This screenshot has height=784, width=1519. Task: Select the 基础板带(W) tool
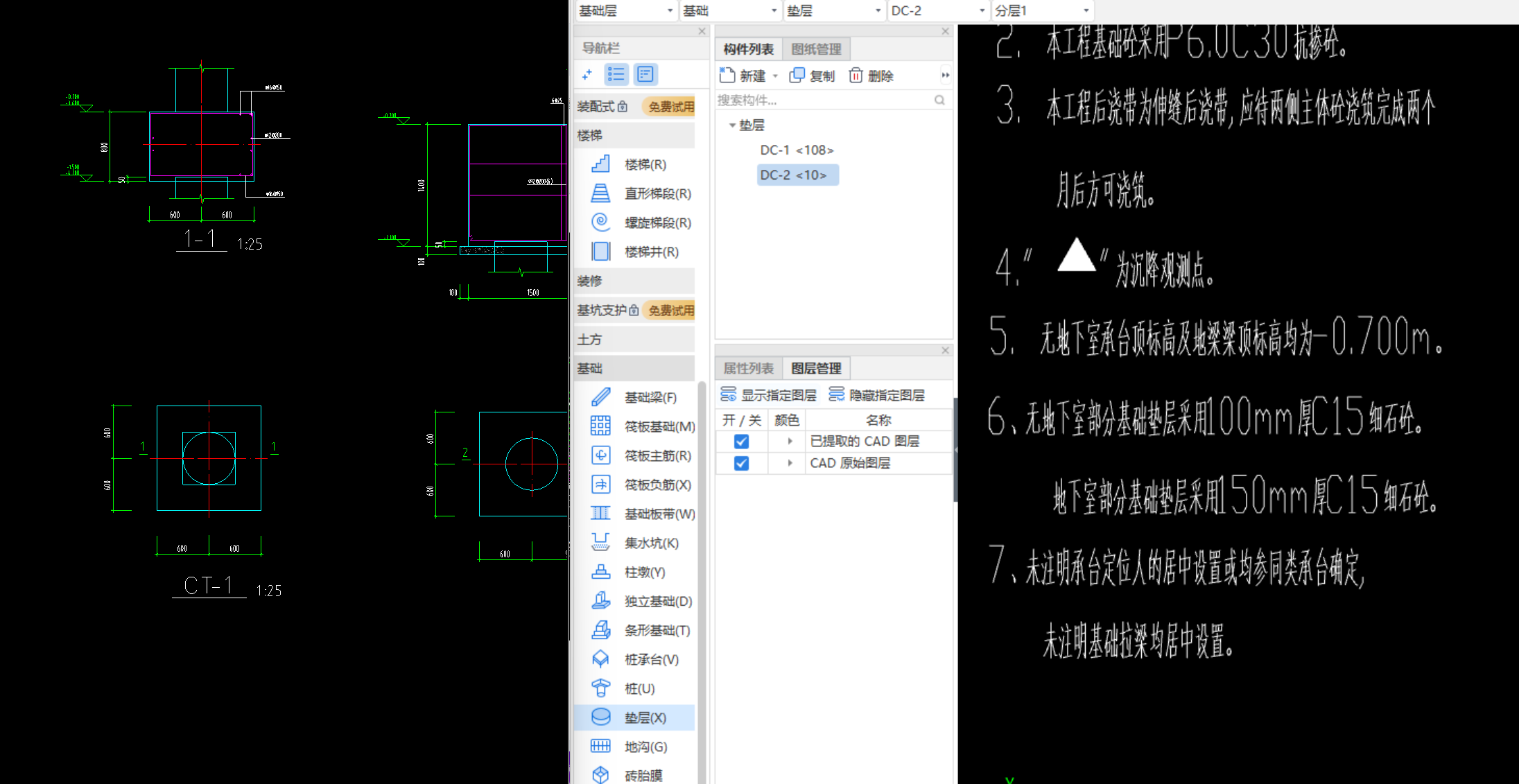(634, 514)
